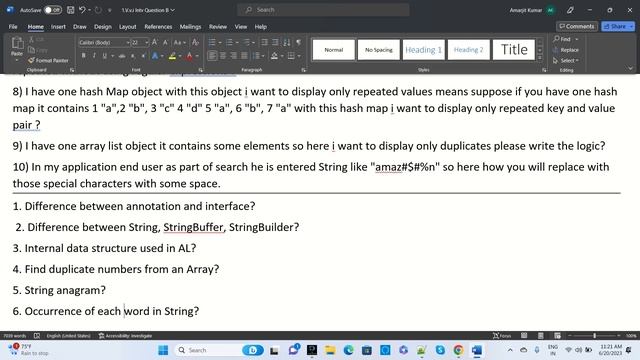Open the font name dropdown
This screenshot has width=640, height=360.
click(128, 42)
